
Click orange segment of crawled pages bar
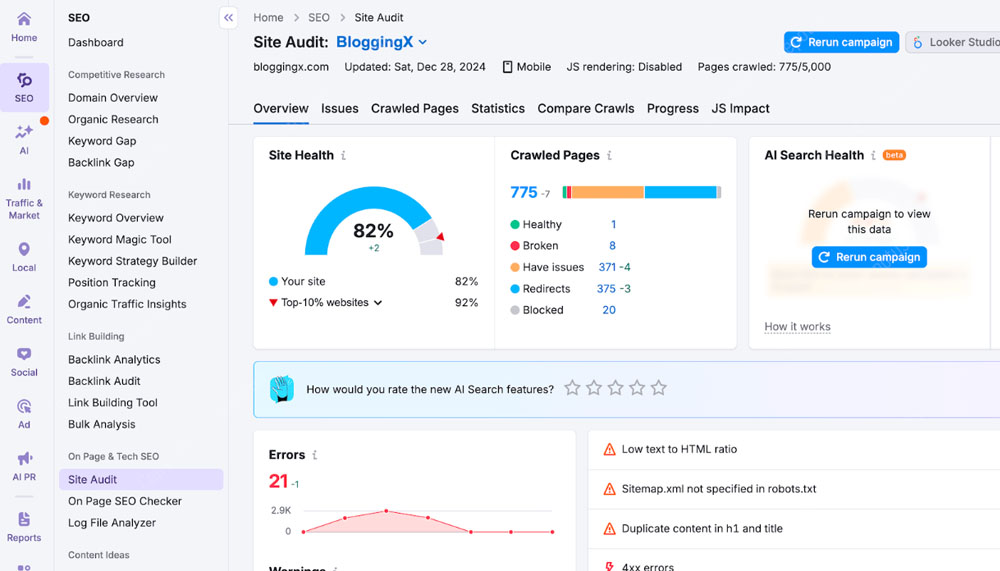[x=607, y=192]
